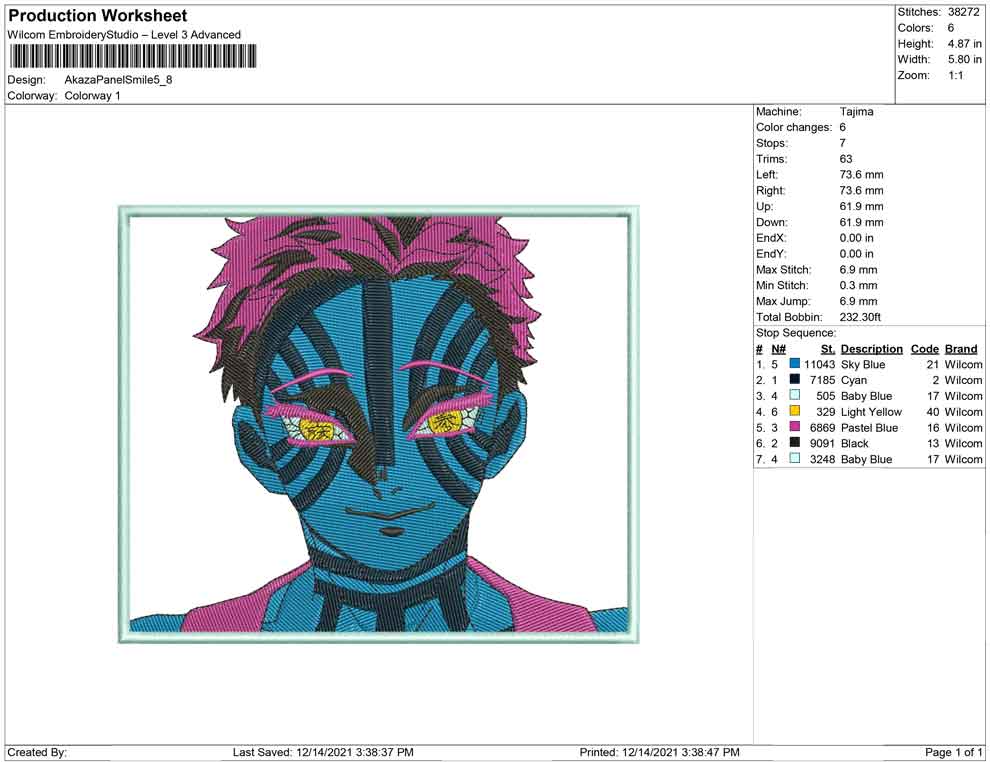Viewport: 990px width, 762px height.
Task: Click the 'Page 1 of 1' indicator
Action: (953, 752)
